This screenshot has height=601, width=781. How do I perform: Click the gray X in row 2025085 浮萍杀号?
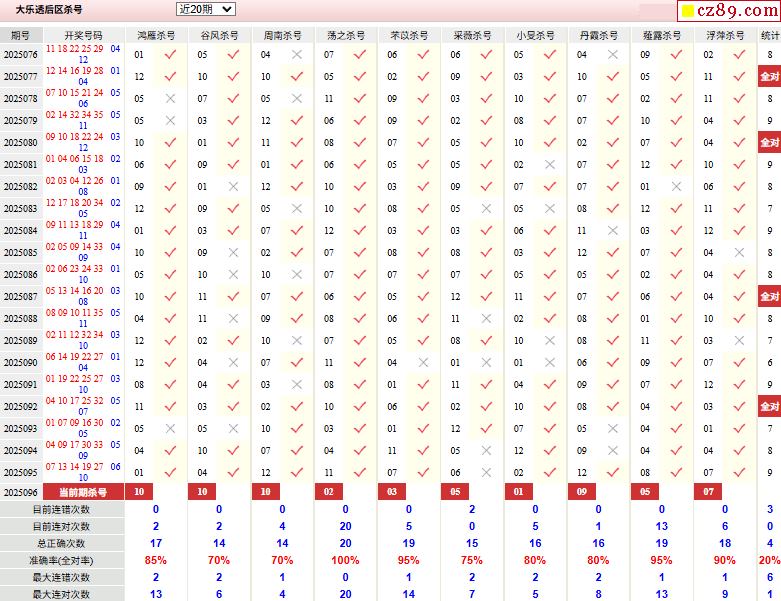[x=740, y=252]
